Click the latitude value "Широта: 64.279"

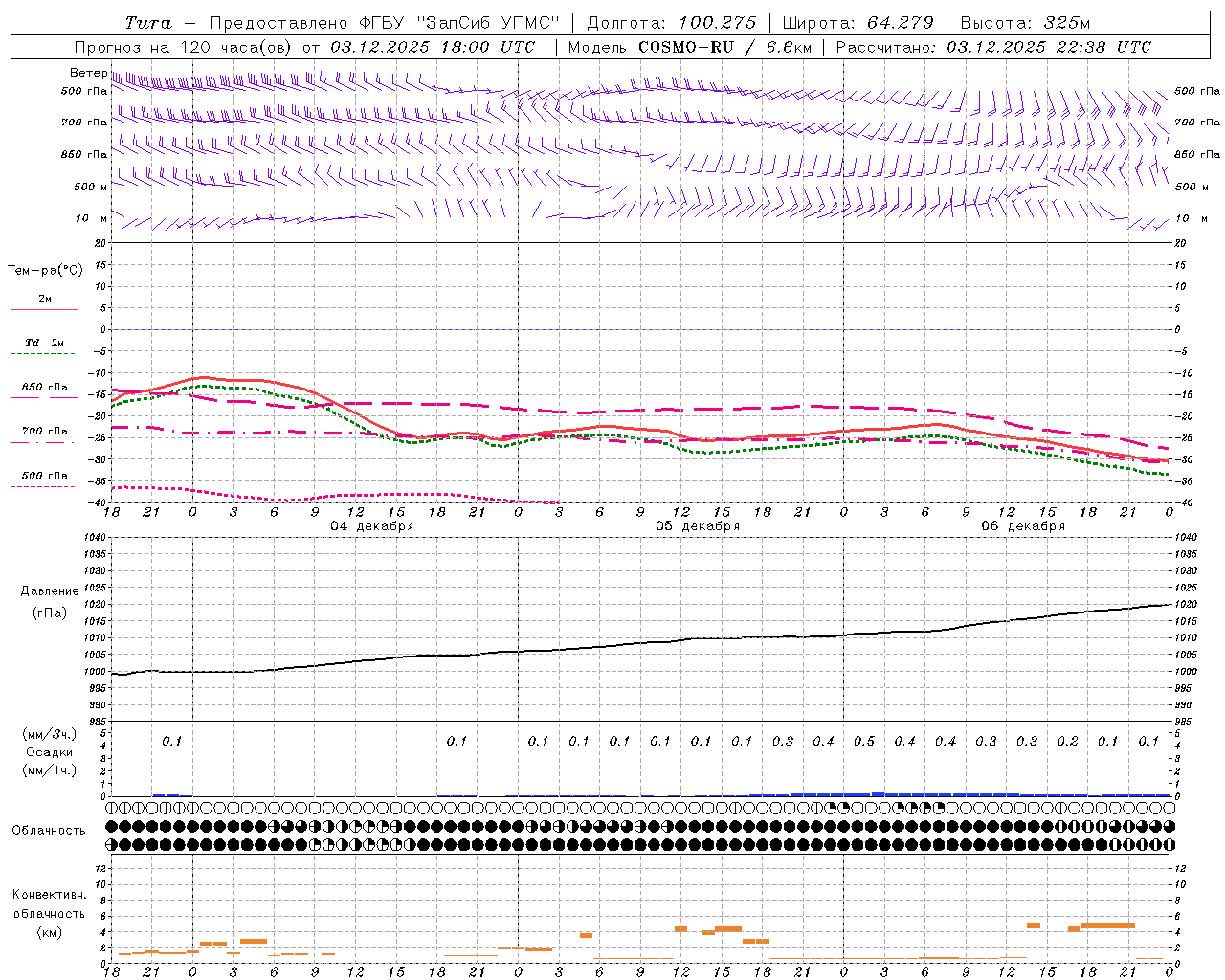pyautogui.click(x=858, y=23)
